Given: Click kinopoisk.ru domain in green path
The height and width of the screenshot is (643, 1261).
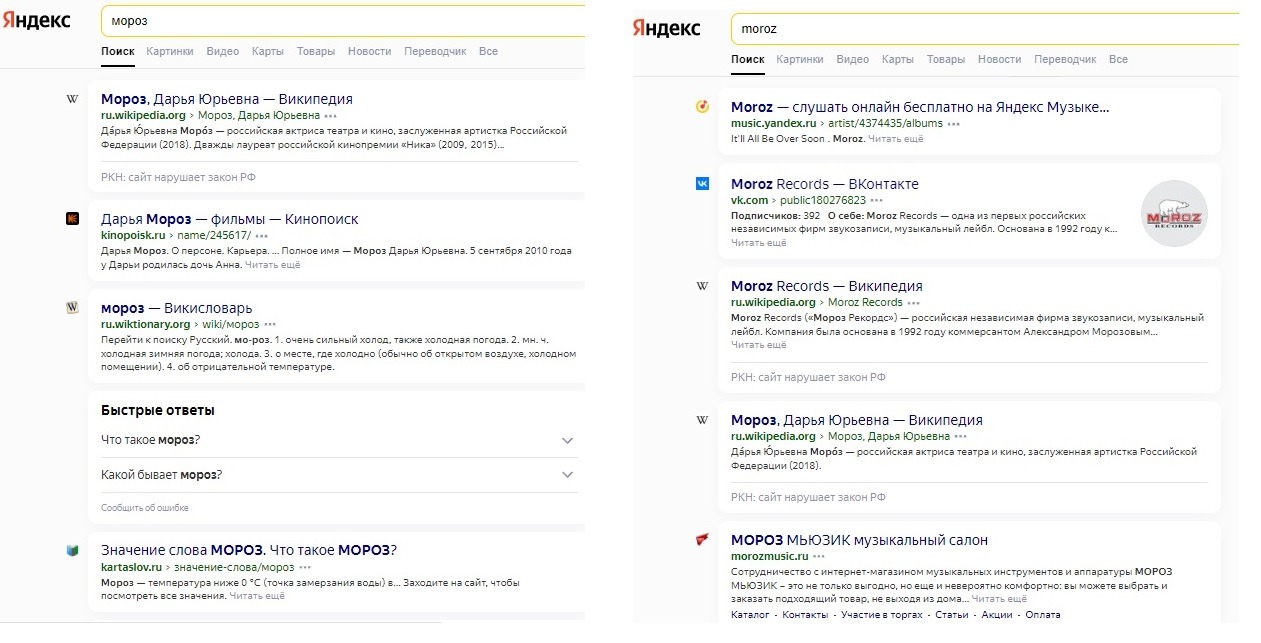Looking at the screenshot, I should pyautogui.click(x=133, y=235).
